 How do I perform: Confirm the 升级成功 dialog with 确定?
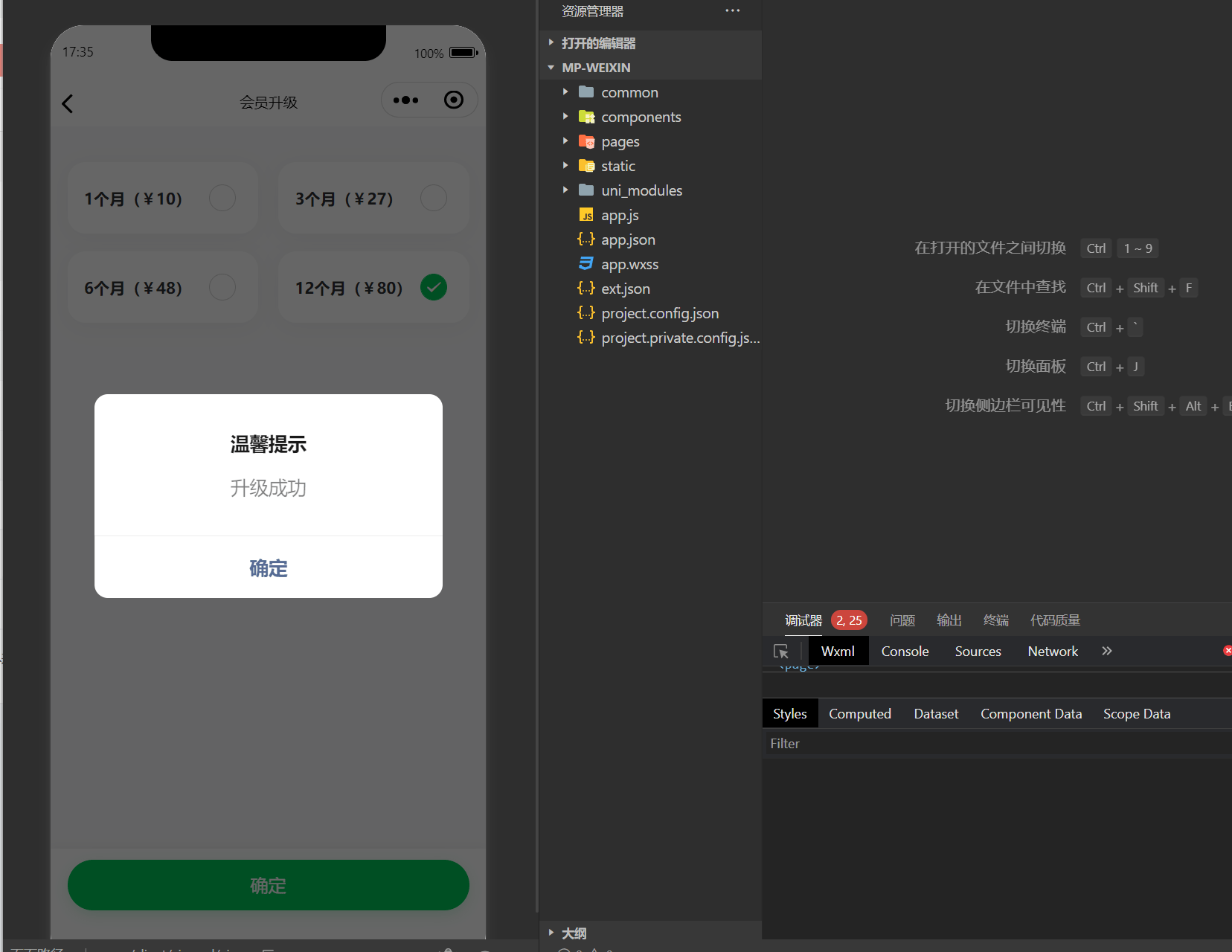pos(269,567)
